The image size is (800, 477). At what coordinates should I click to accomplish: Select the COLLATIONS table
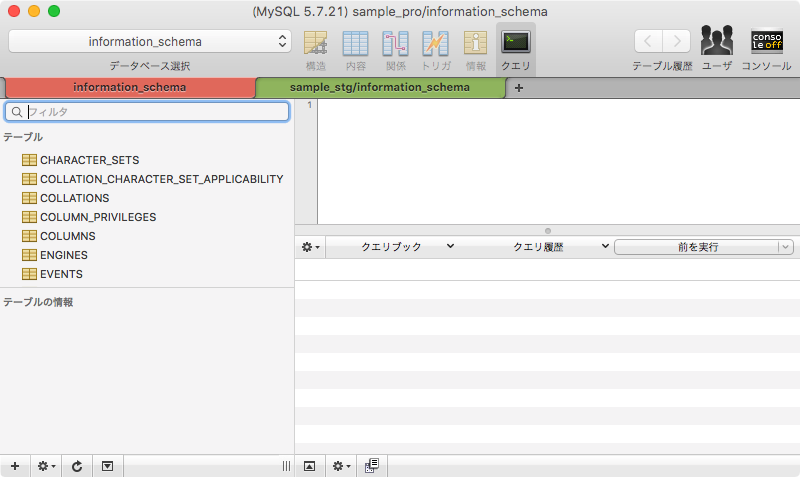pyautogui.click(x=66, y=198)
